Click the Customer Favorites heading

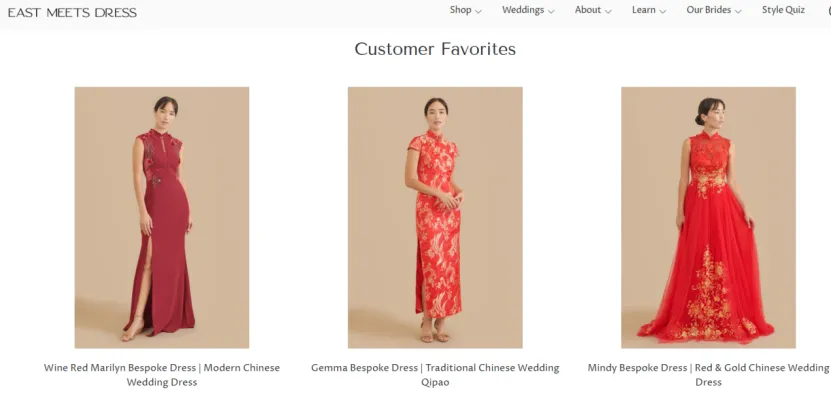point(435,49)
